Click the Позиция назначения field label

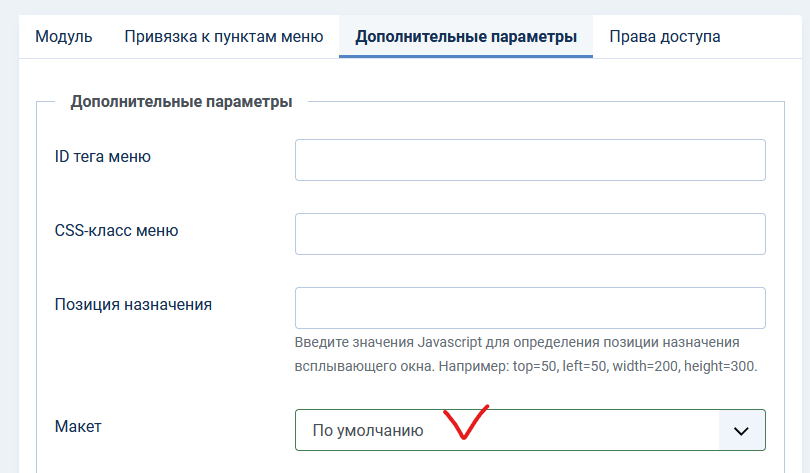click(133, 304)
